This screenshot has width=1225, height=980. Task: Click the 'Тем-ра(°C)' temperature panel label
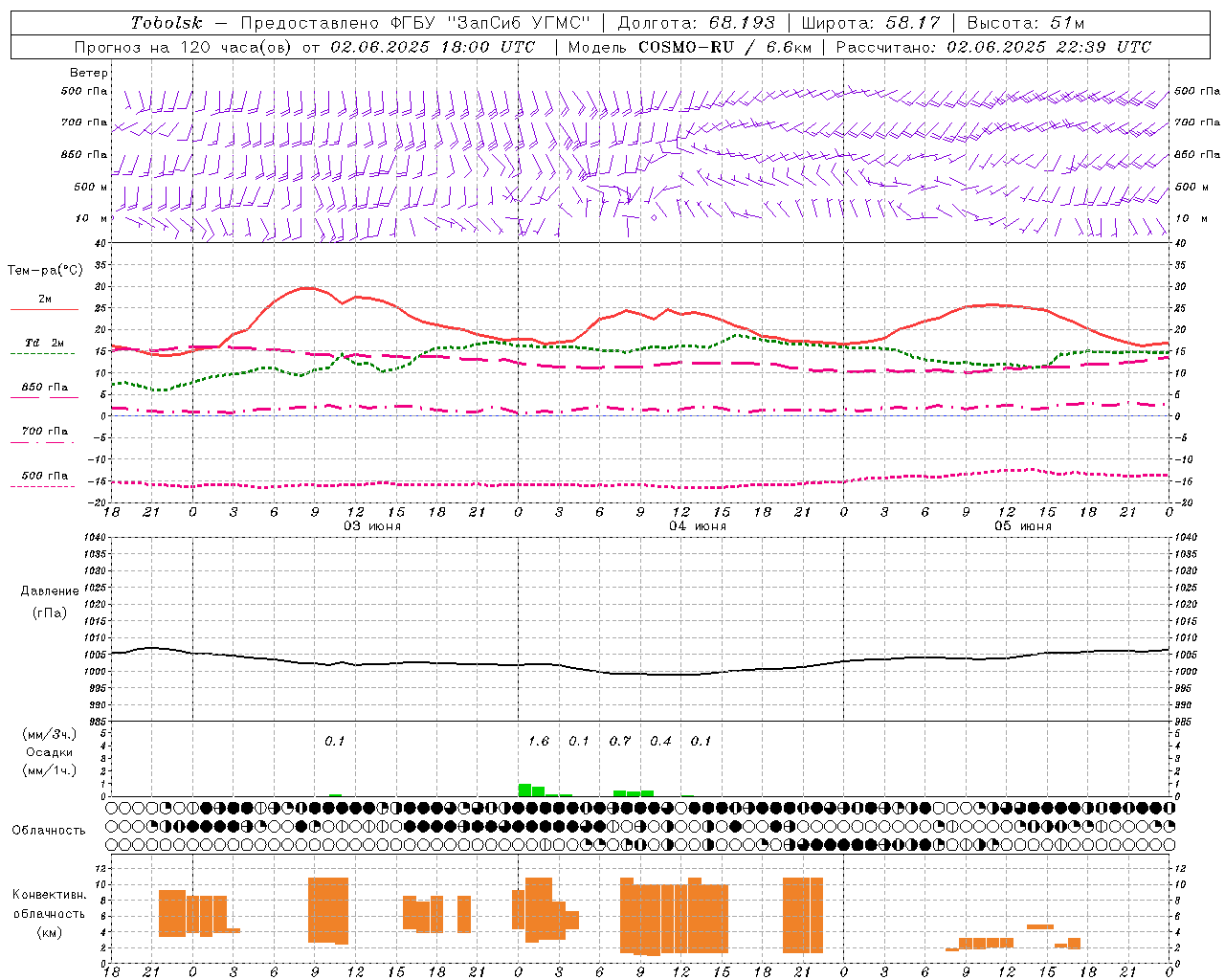(45, 271)
